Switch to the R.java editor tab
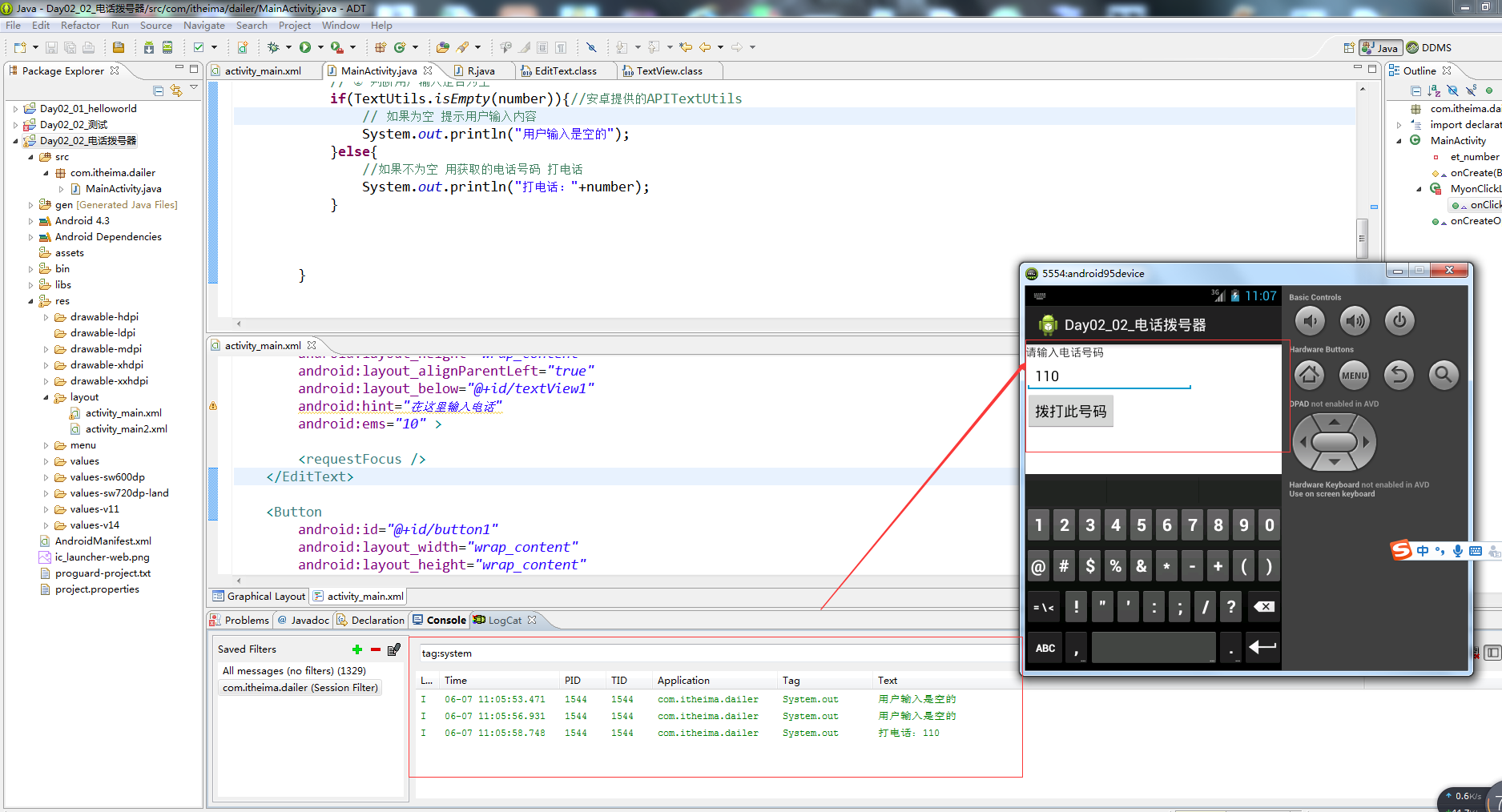The width and height of the screenshot is (1502, 812). 481,71
